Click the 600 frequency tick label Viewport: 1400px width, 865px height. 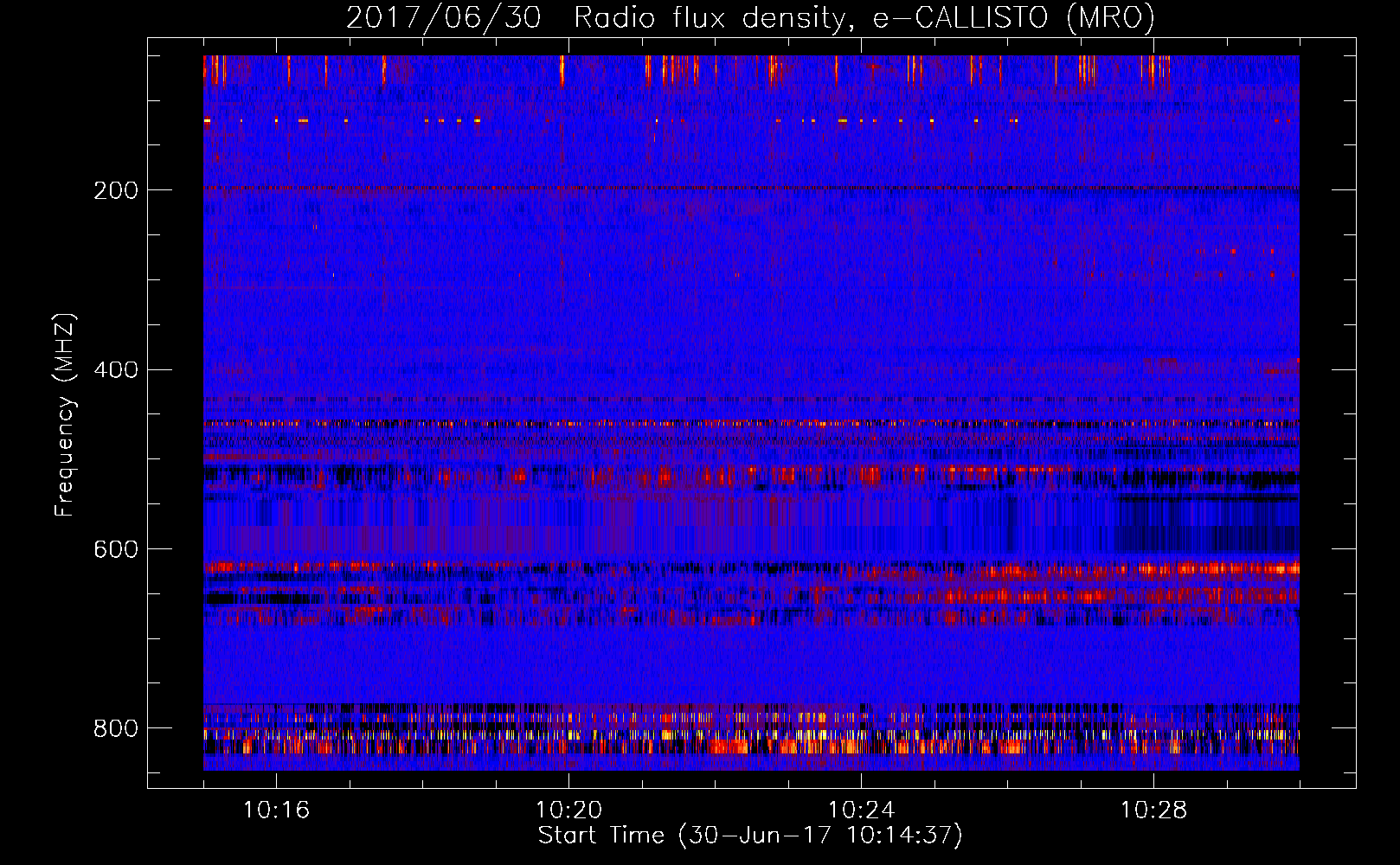click(115, 550)
